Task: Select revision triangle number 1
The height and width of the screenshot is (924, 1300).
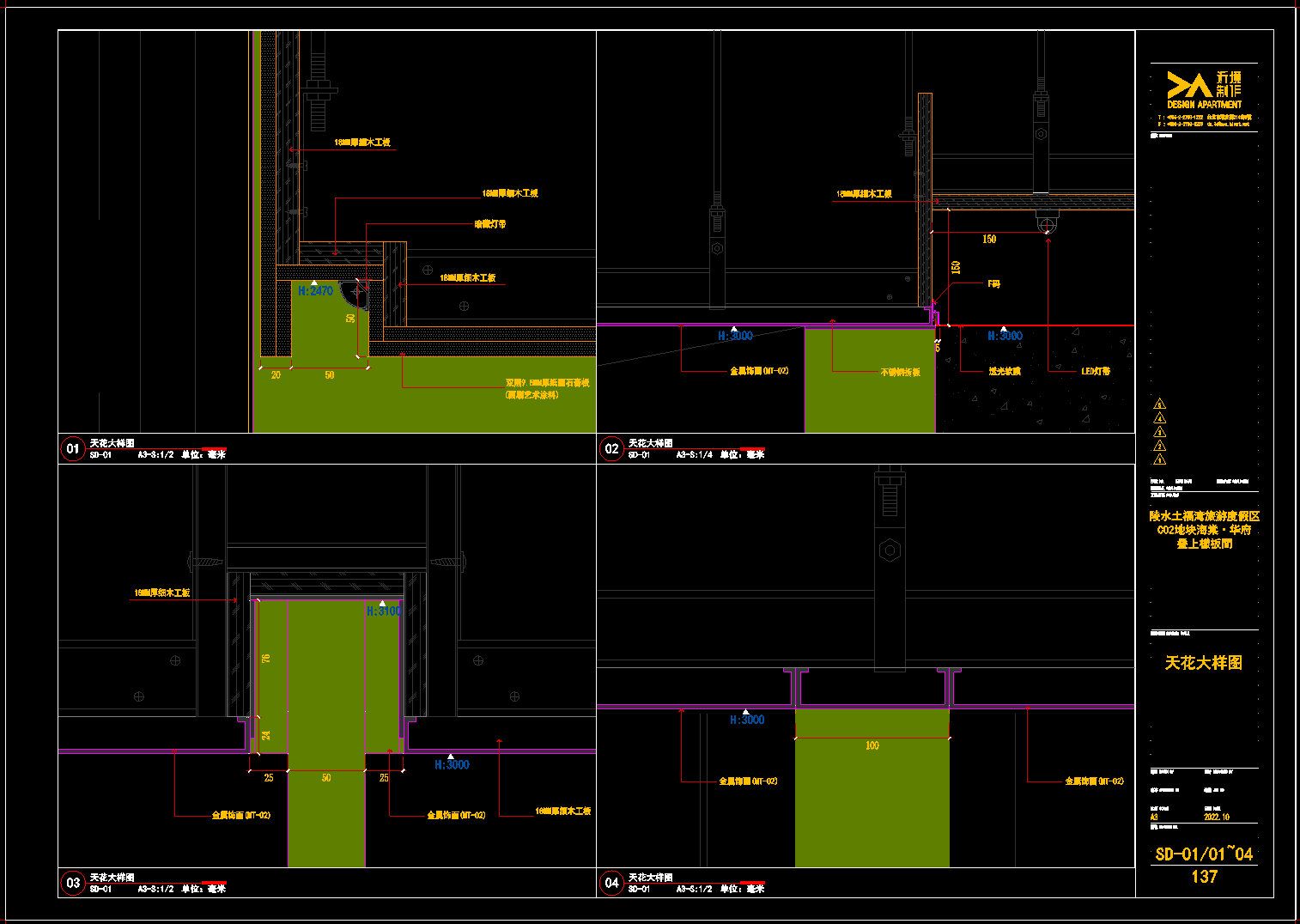Action: [1160, 460]
